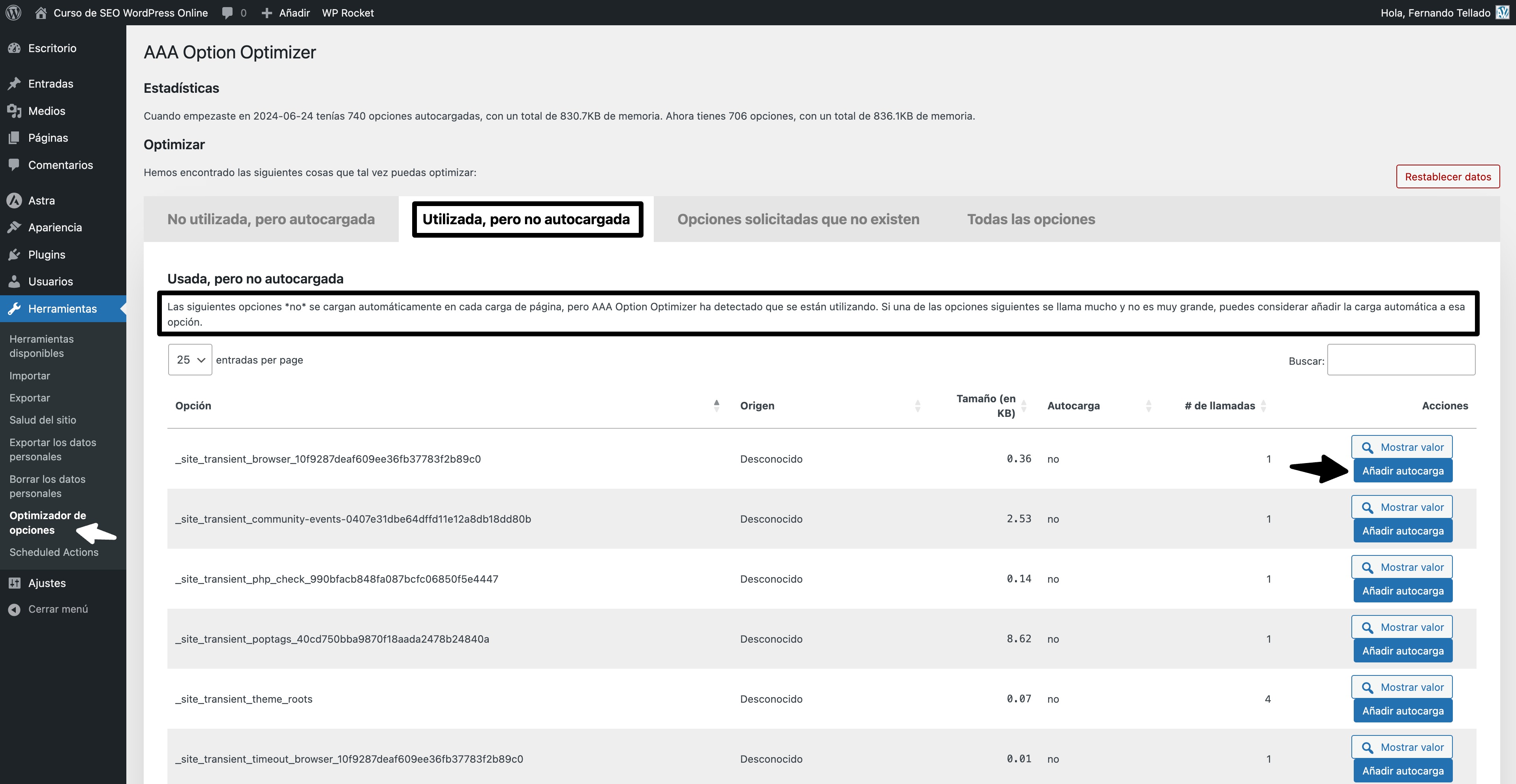Screen dimensions: 1516x784
Task: Select Opciones solicitadas que no existen tab
Action: click(x=797, y=219)
